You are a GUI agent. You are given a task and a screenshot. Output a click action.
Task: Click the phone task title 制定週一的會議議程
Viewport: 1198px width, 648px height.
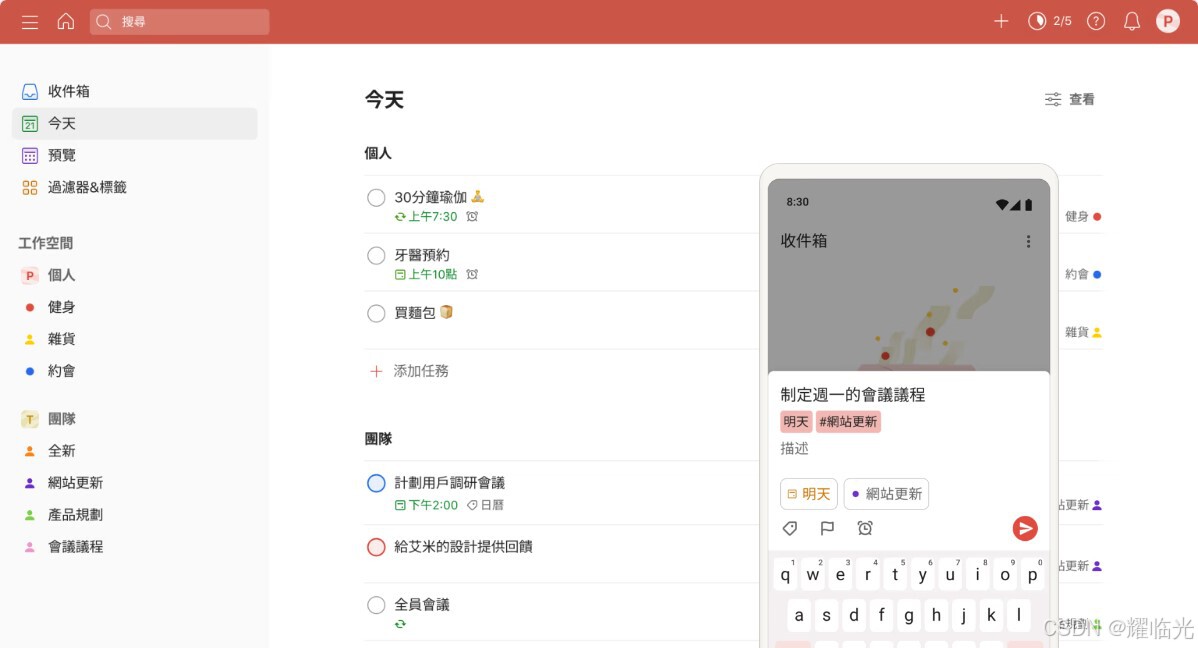[x=853, y=395]
